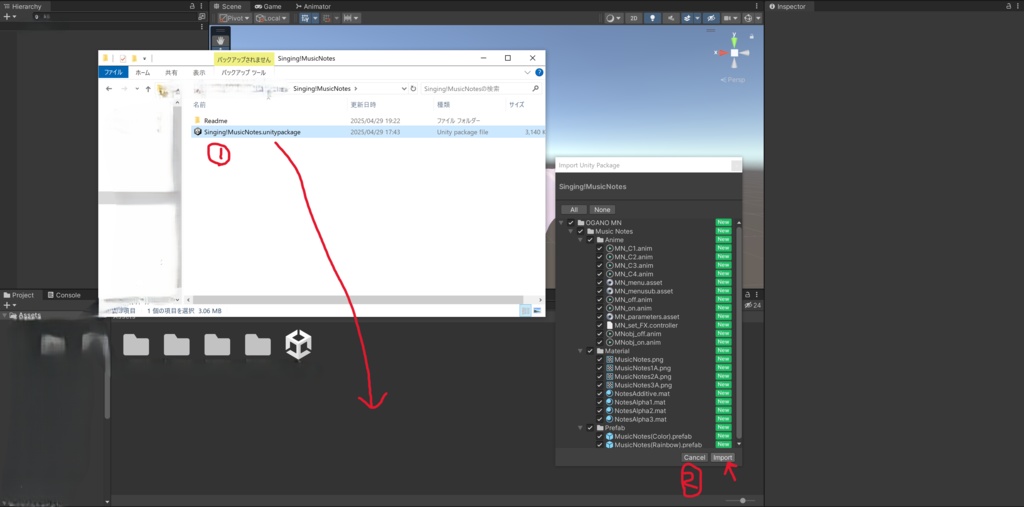Open the draw mode shading dropdown
The height and width of the screenshot is (507, 1024).
pyautogui.click(x=613, y=18)
